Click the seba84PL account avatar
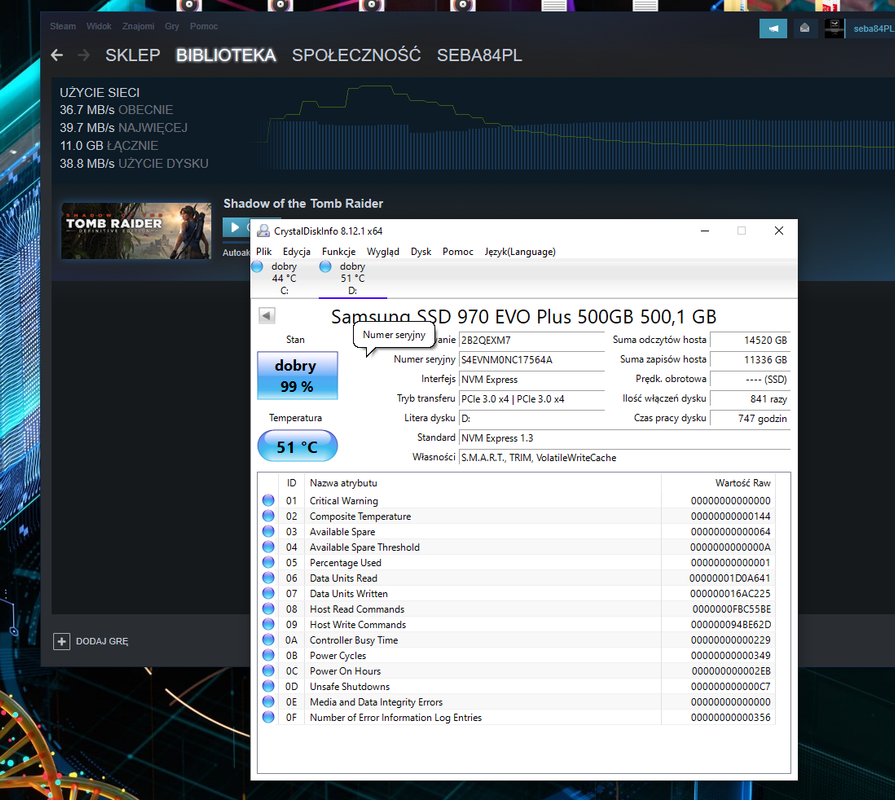Viewport: 895px width, 800px height. pyautogui.click(x=834, y=29)
